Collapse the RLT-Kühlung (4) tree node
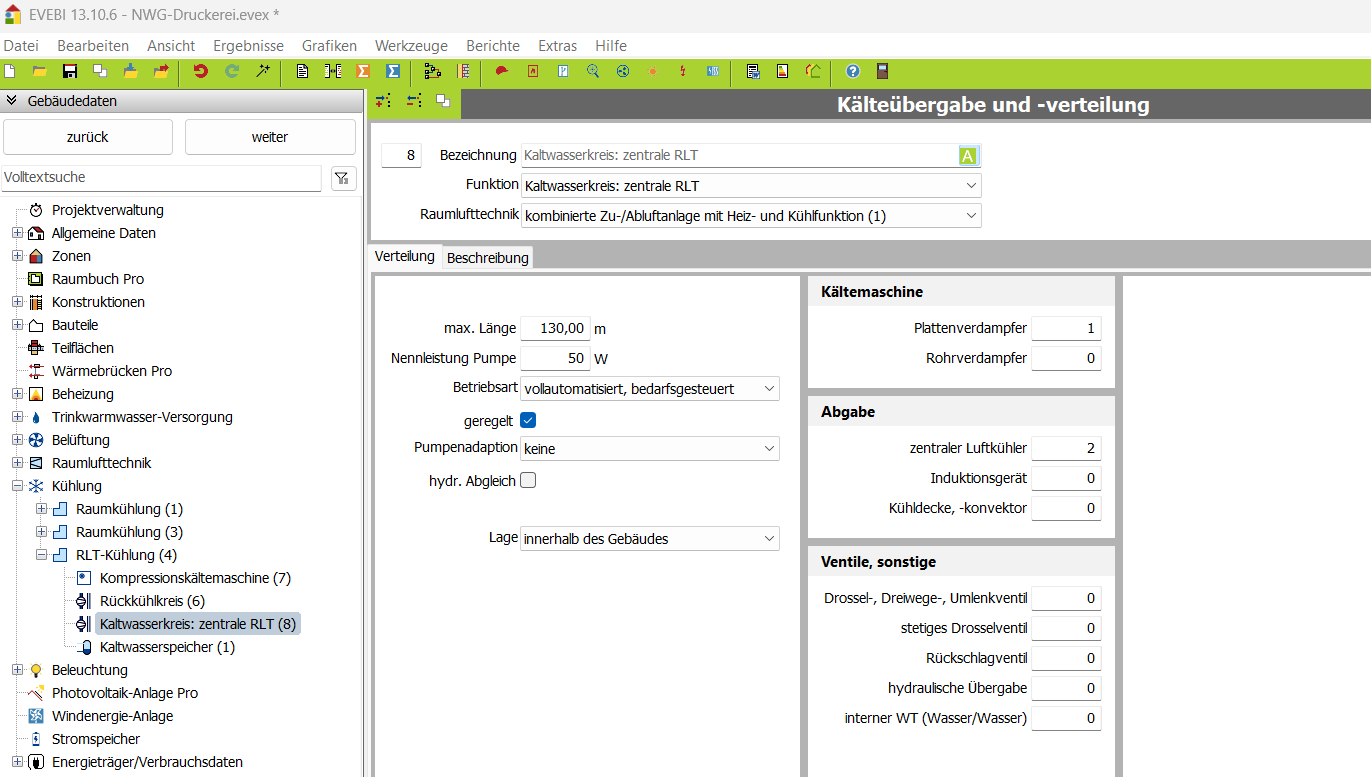This screenshot has height=777, width=1371. click(41, 555)
